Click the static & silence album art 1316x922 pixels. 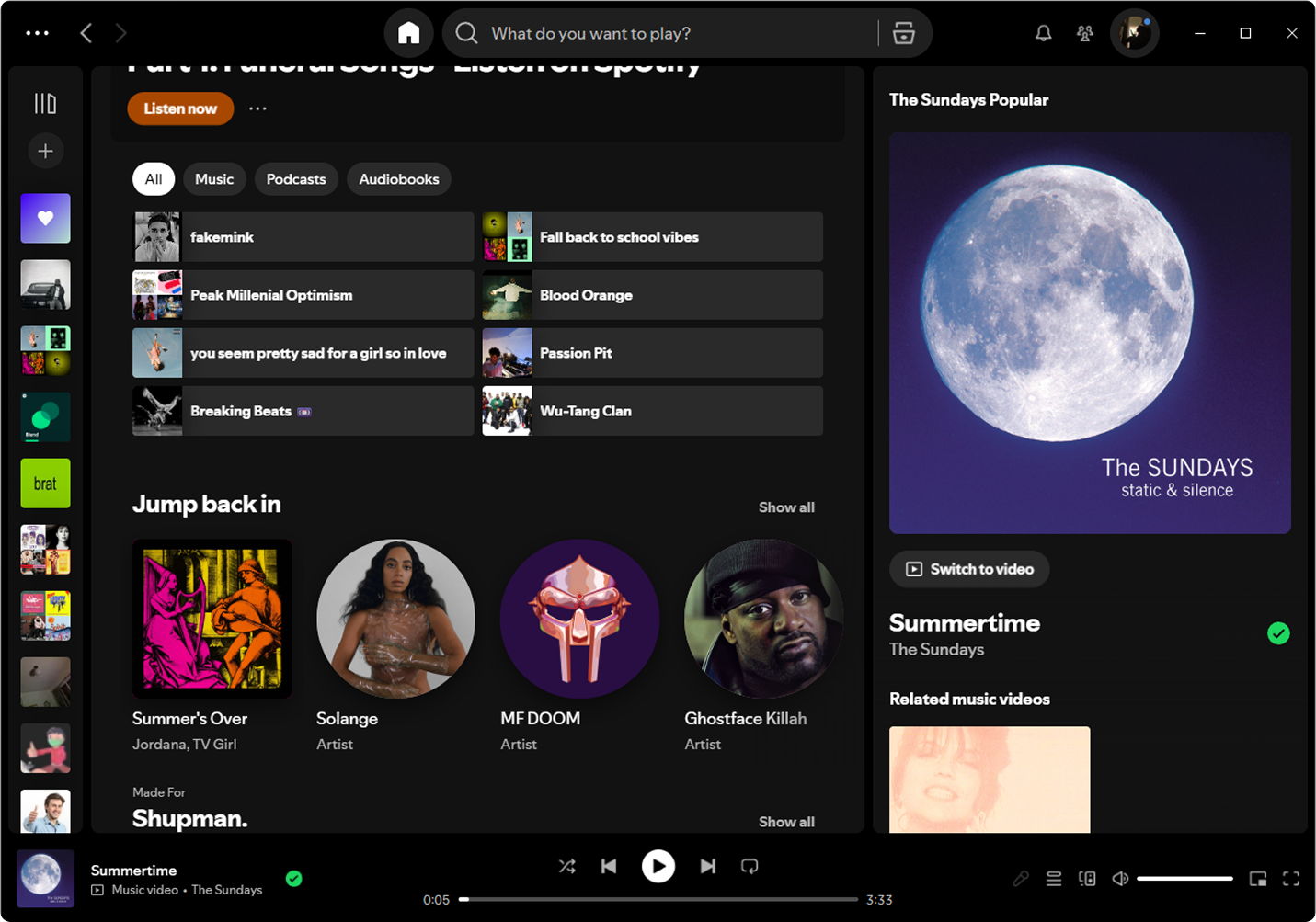coord(1090,333)
